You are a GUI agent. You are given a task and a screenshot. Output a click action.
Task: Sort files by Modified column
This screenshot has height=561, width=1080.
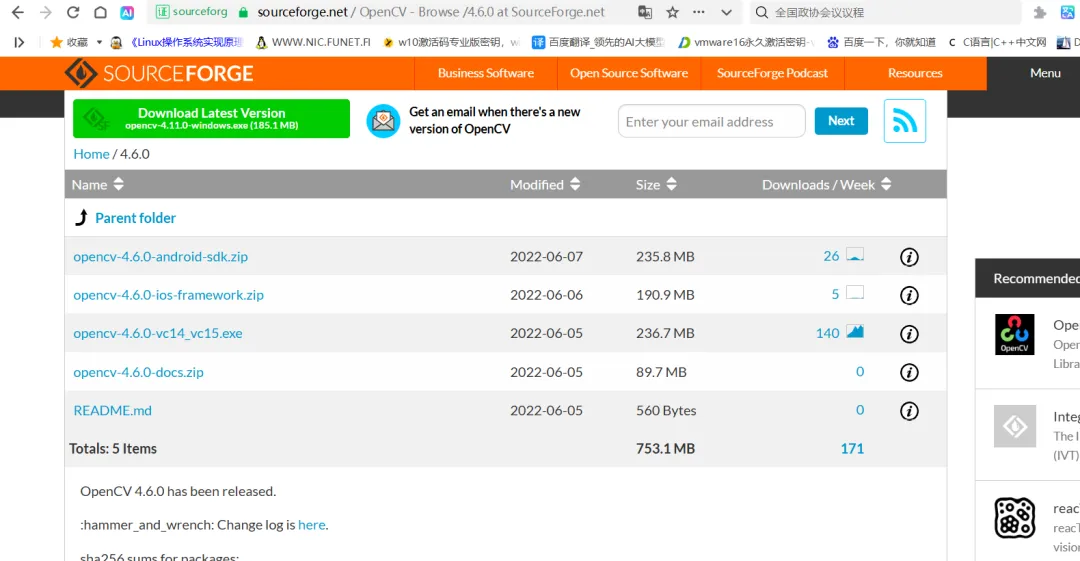[545, 185]
